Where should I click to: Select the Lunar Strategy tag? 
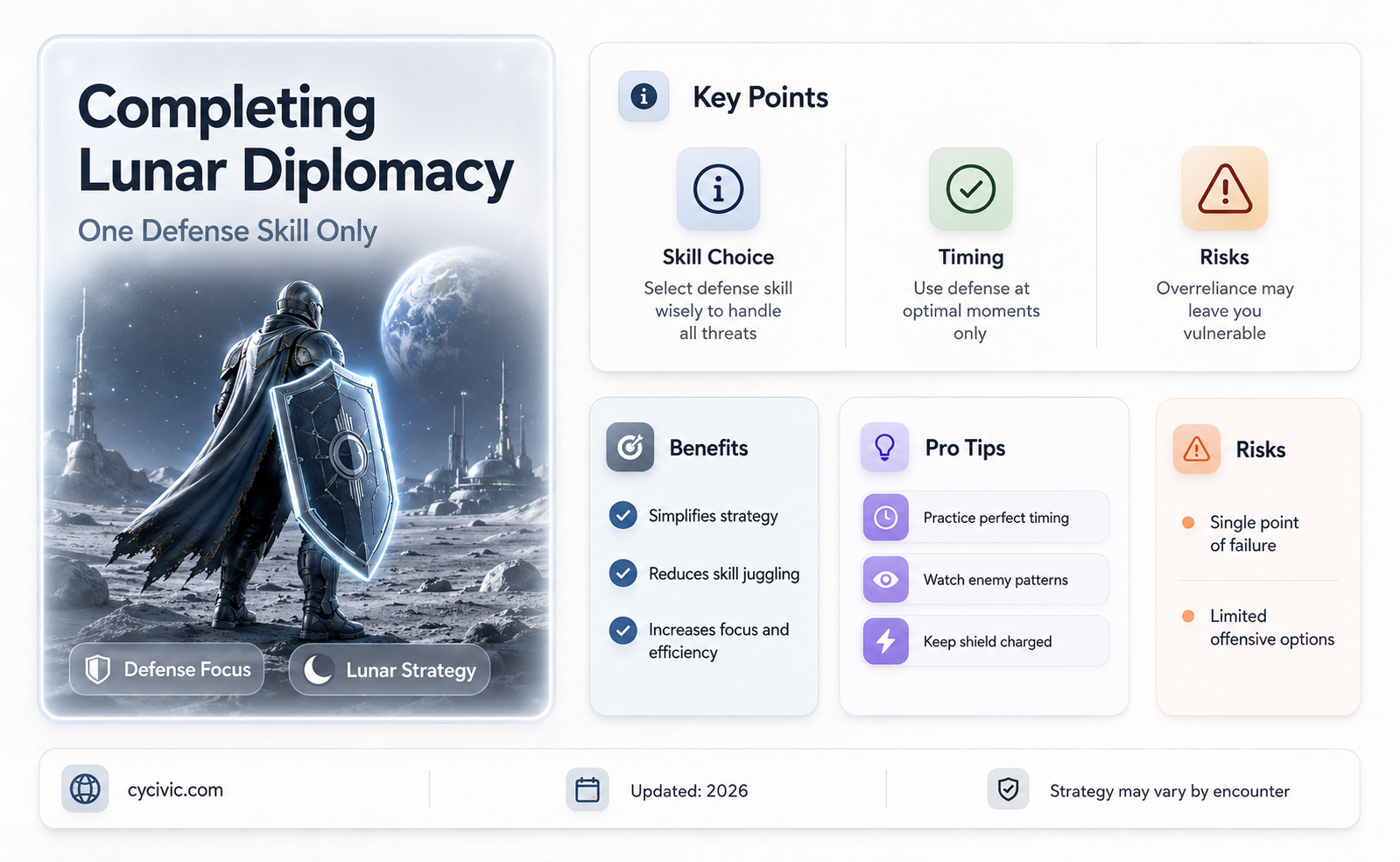(x=390, y=670)
